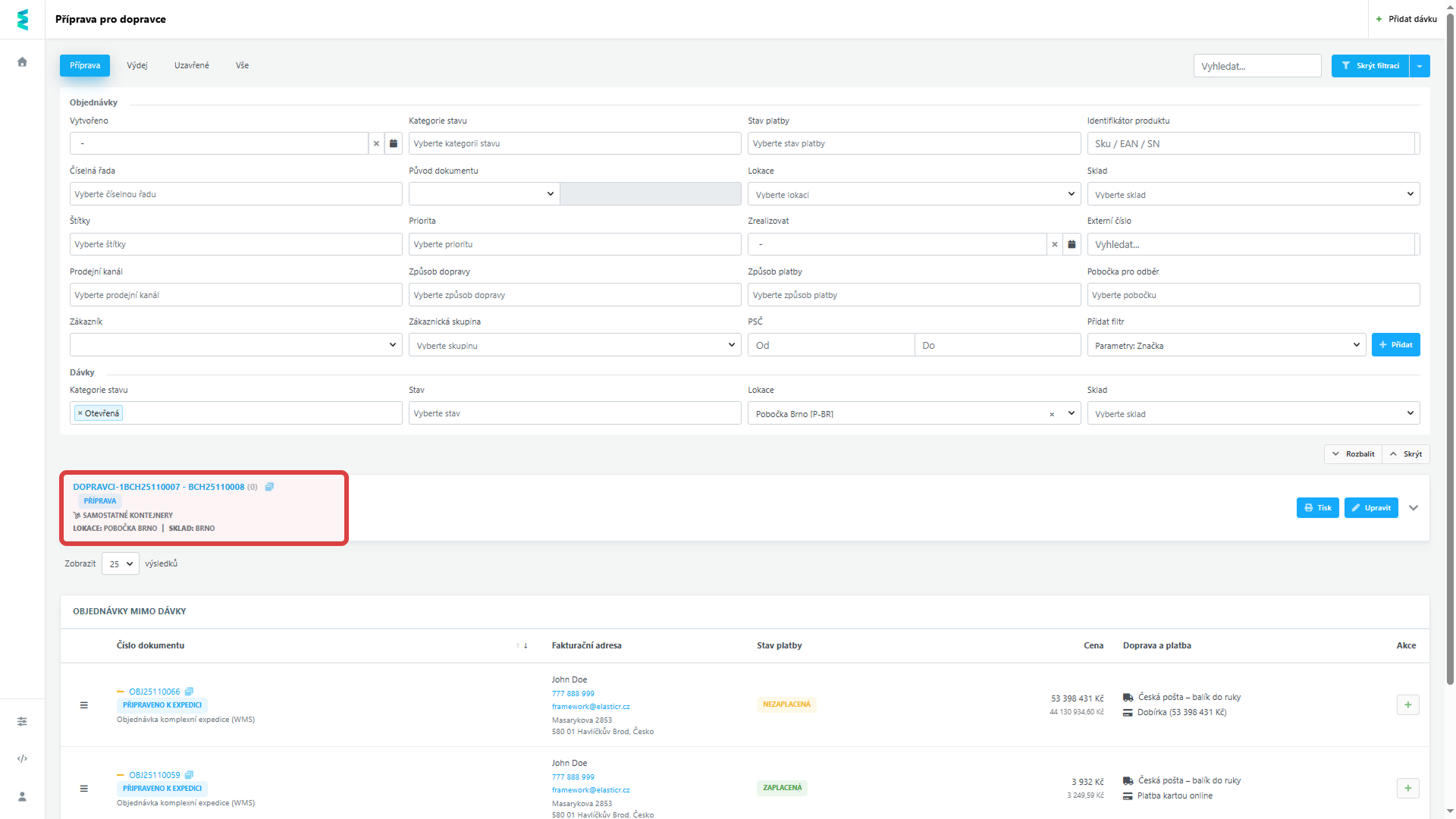The image size is (1456, 819).
Task: Click the home icon in sidebar
Action: [22, 62]
